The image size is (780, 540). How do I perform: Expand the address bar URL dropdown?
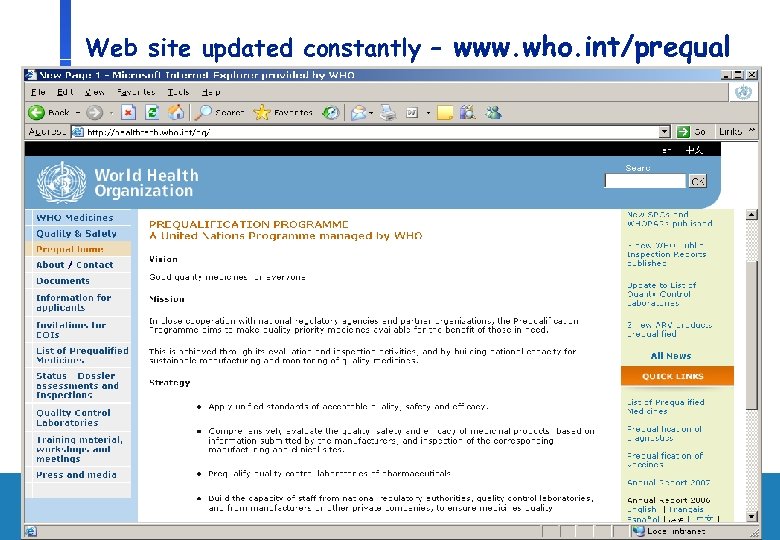[x=665, y=132]
